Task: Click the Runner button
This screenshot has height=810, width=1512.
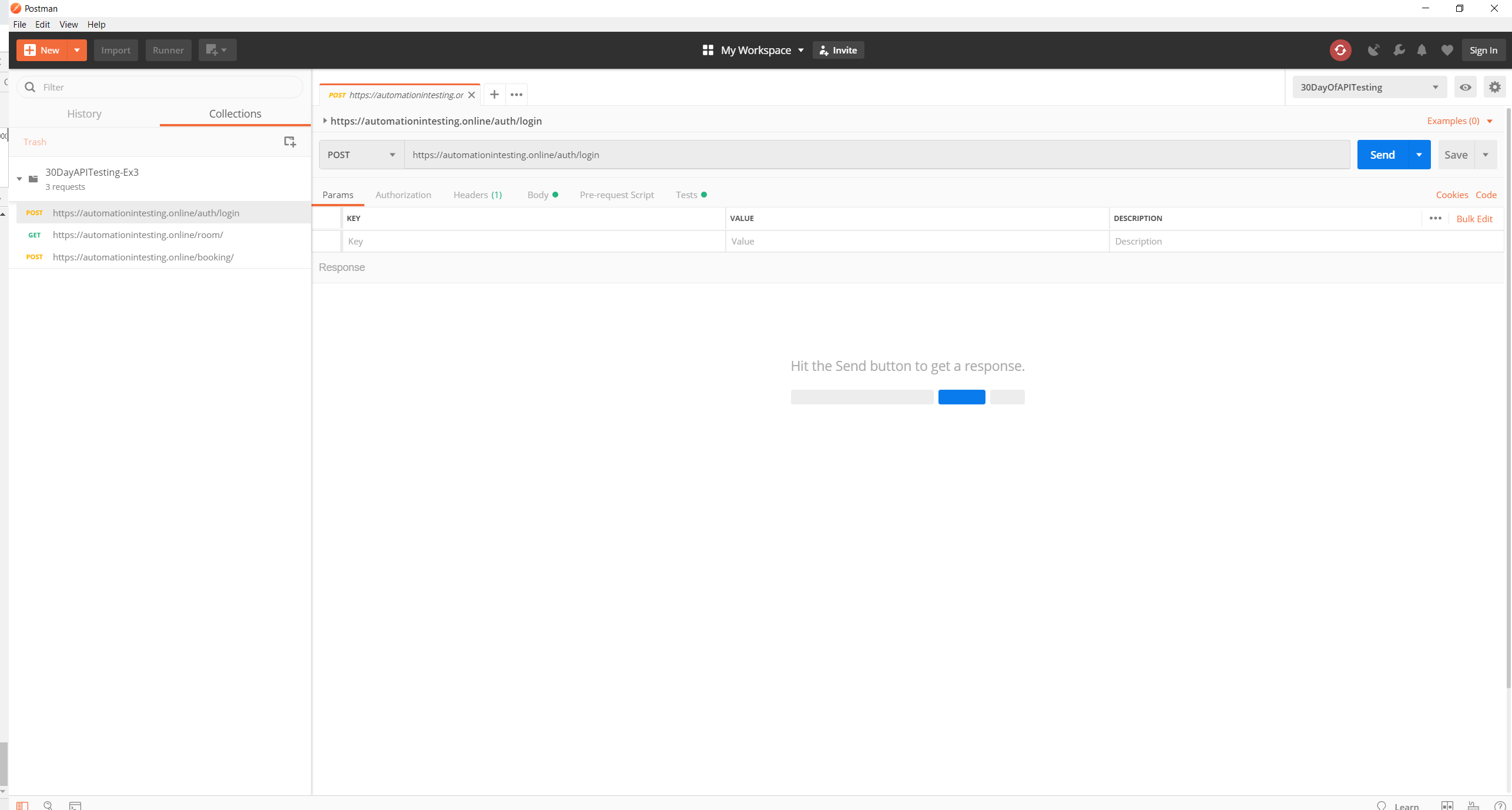Action: pos(168,50)
